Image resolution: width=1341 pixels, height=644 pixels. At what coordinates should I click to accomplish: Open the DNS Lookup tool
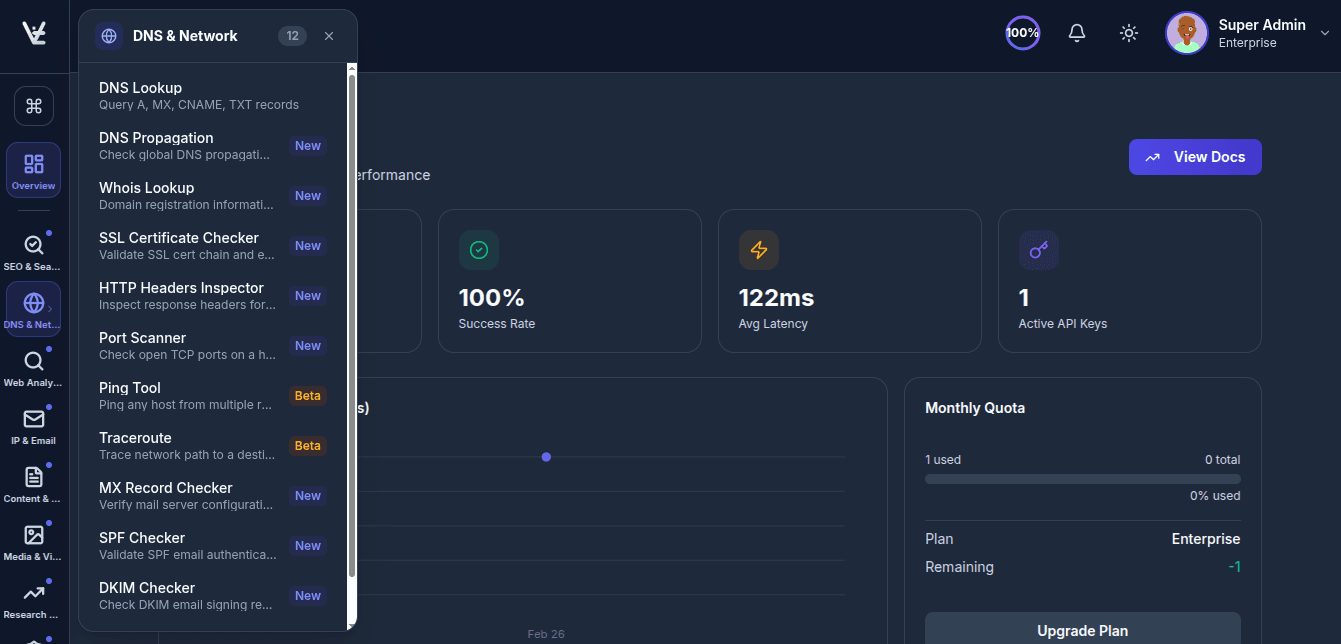[200, 95]
